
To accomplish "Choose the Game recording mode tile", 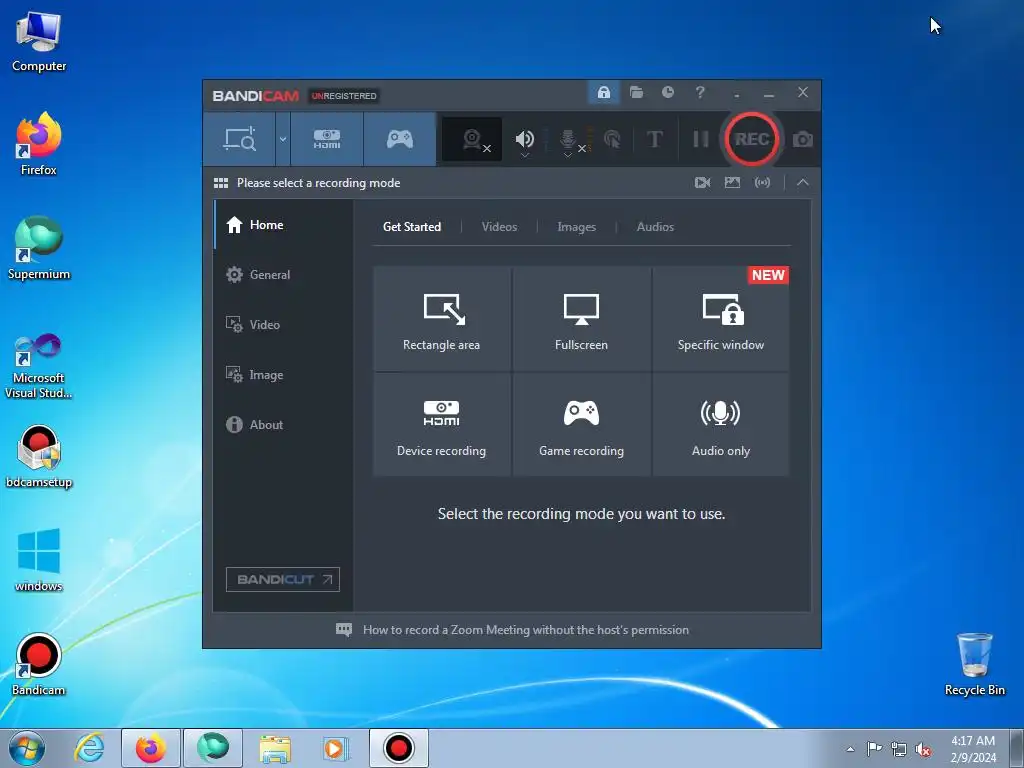I will 581,424.
